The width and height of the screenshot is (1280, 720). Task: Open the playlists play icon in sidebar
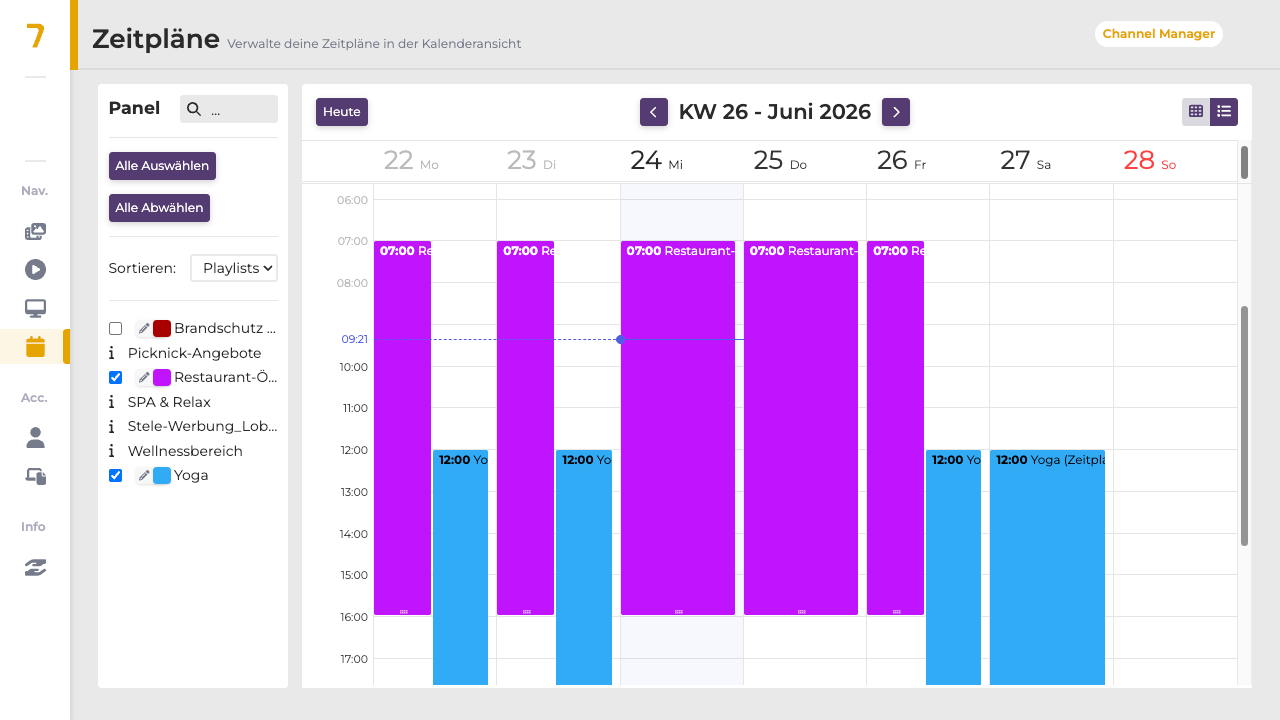(x=35, y=269)
